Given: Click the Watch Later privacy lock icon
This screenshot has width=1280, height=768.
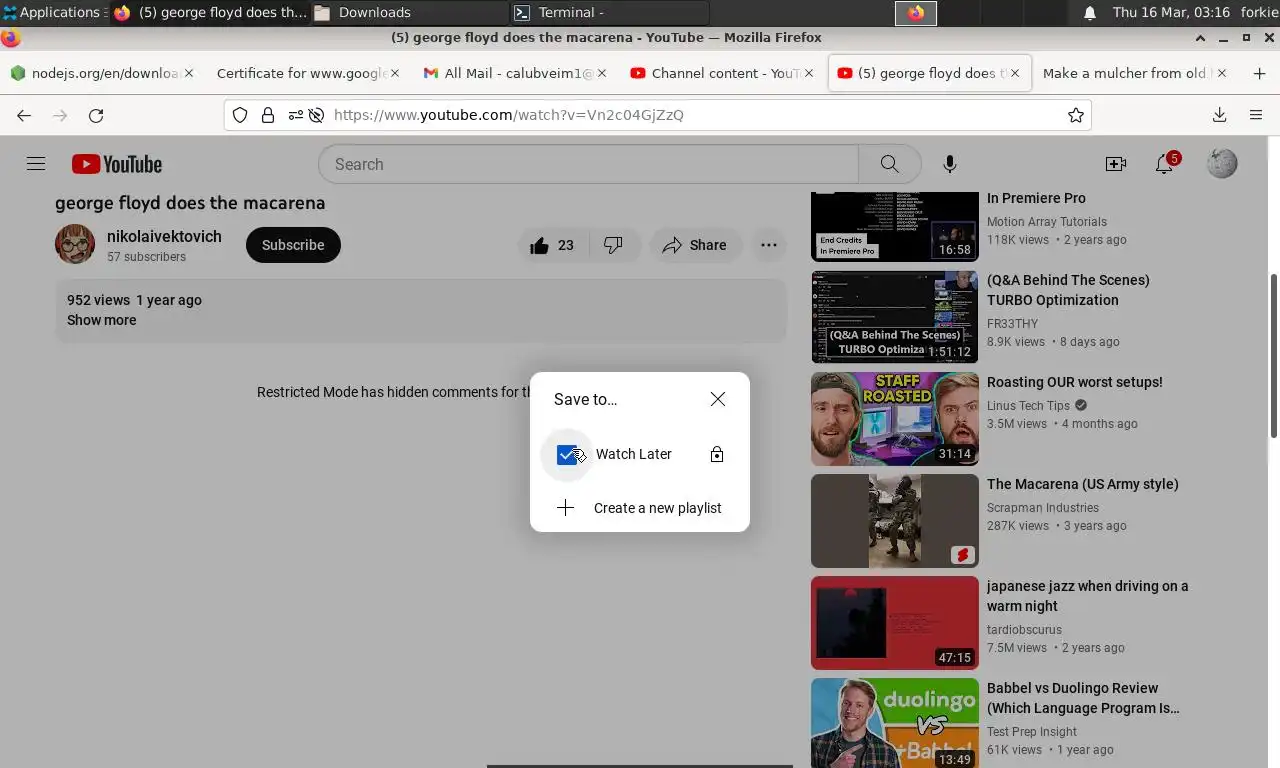Looking at the screenshot, I should [716, 454].
